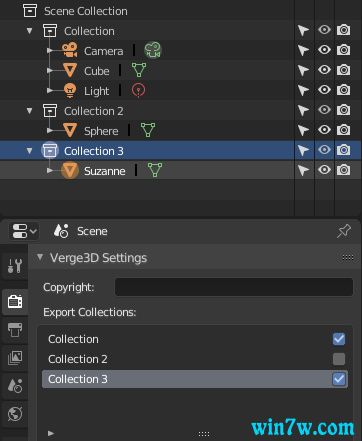Collapse the Collection 3 tree
Screen dimensions: 362x441
(30, 151)
